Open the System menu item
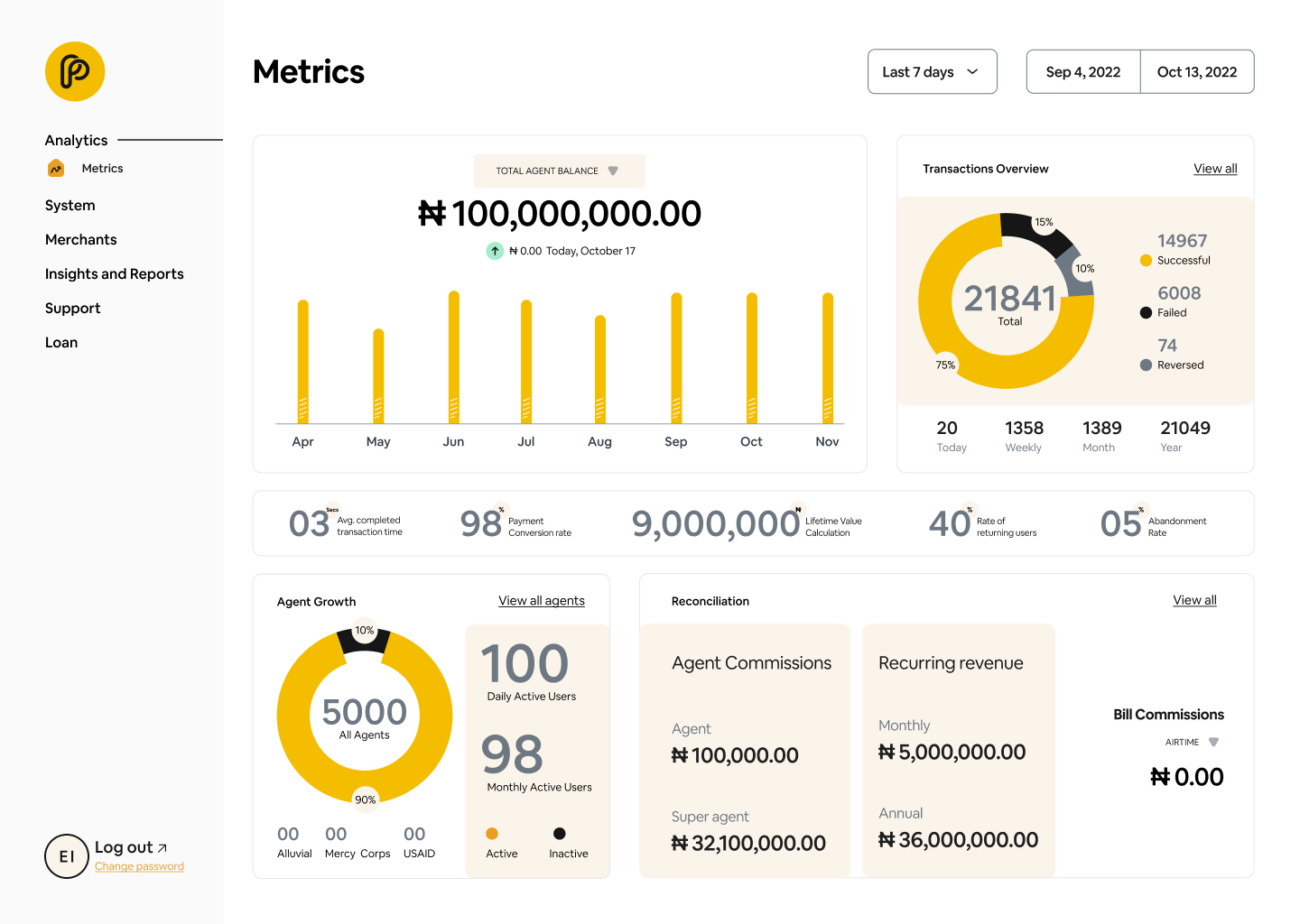The image size is (1300, 924). pos(70,205)
